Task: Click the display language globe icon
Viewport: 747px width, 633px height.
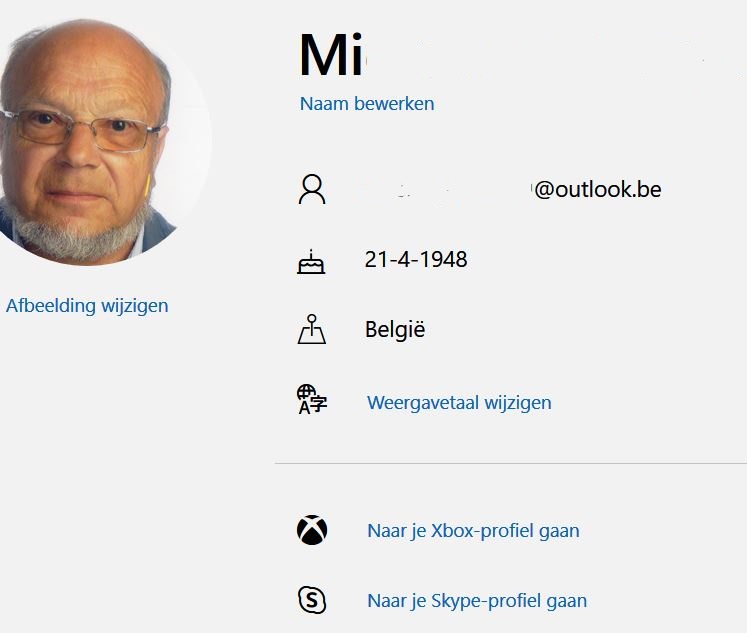Action: 311,400
